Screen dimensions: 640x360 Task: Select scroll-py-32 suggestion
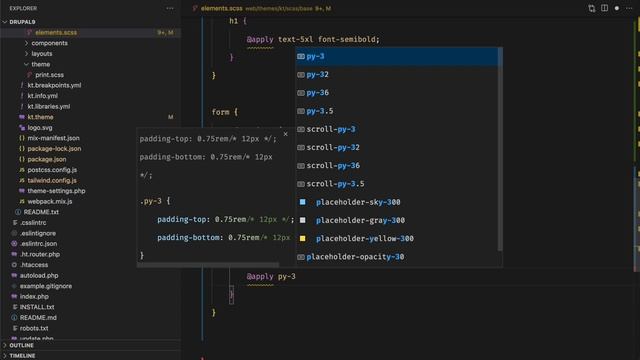click(x=397, y=147)
